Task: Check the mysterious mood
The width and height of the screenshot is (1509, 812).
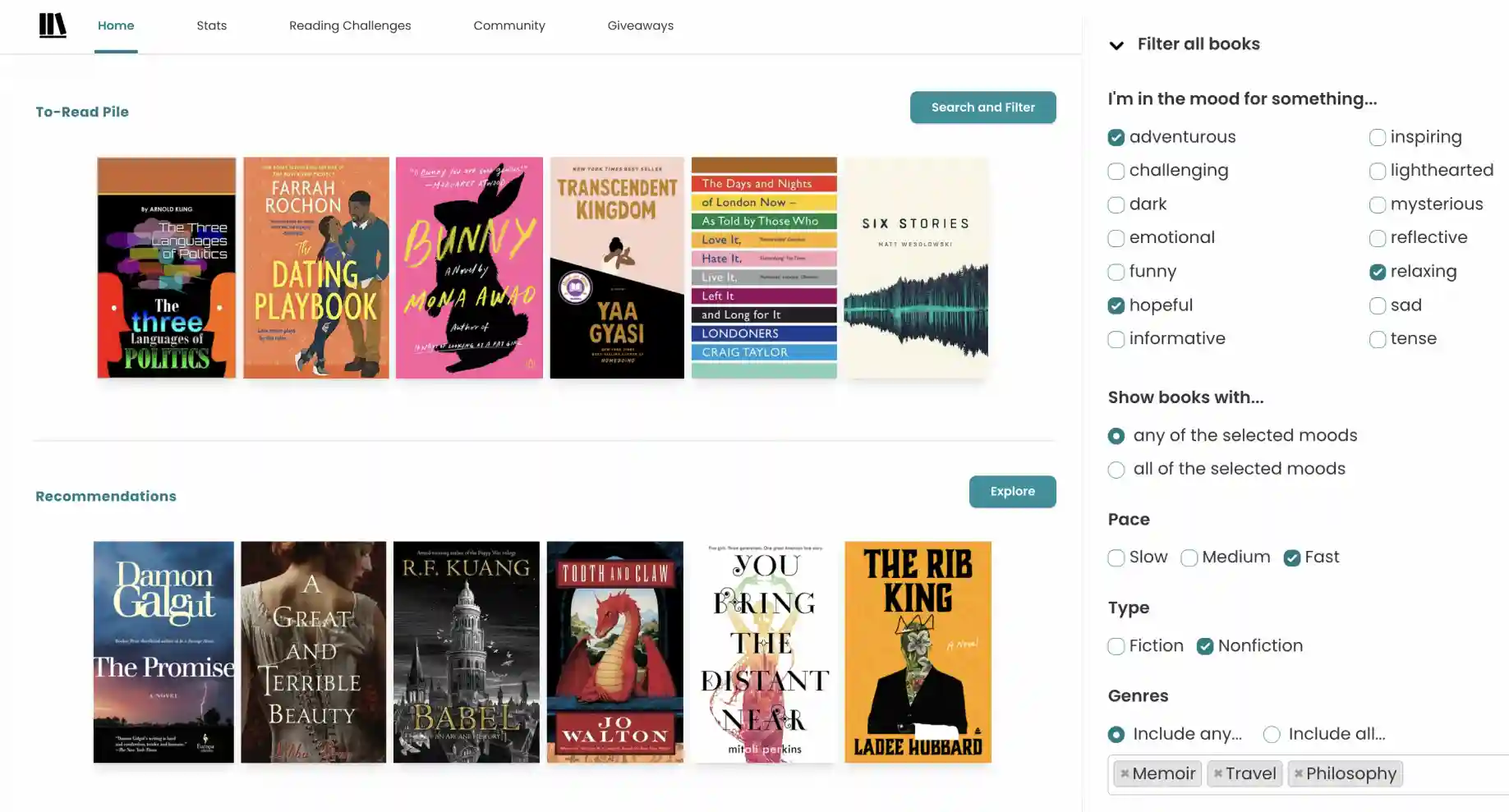Action: point(1378,205)
